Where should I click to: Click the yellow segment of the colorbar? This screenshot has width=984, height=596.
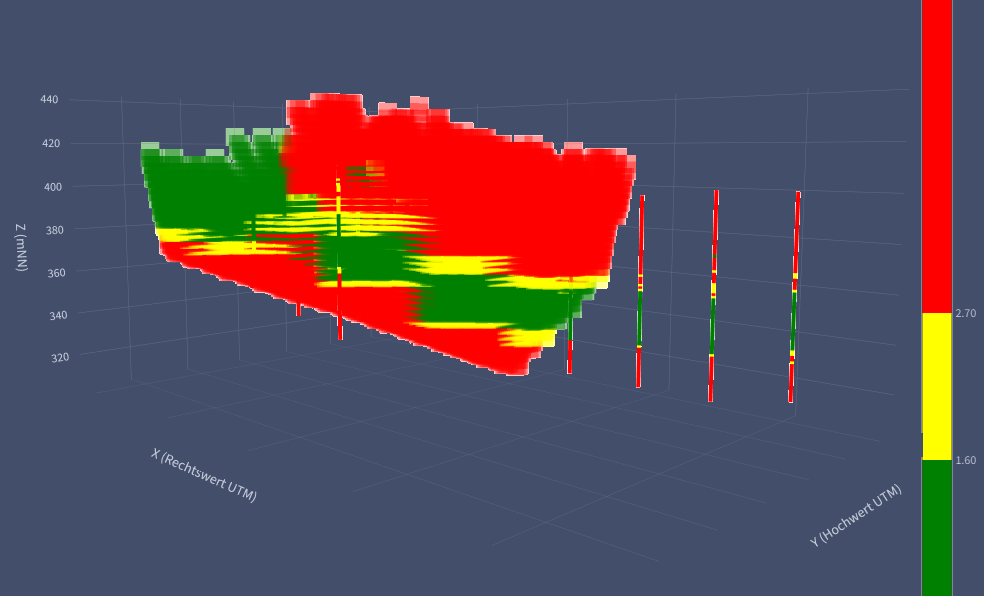(x=937, y=386)
